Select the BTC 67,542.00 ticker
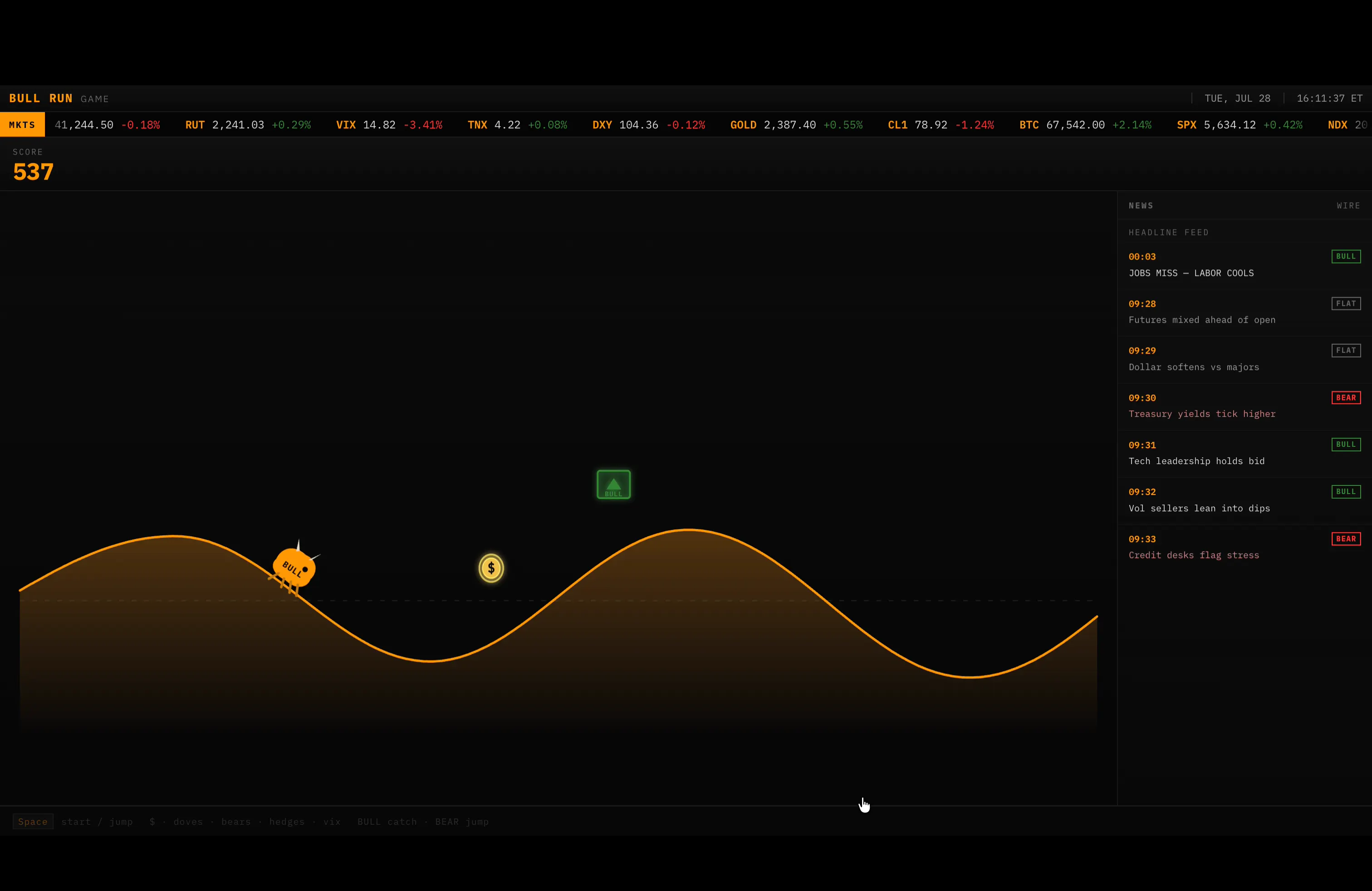The height and width of the screenshot is (891, 1372). pos(1085,125)
